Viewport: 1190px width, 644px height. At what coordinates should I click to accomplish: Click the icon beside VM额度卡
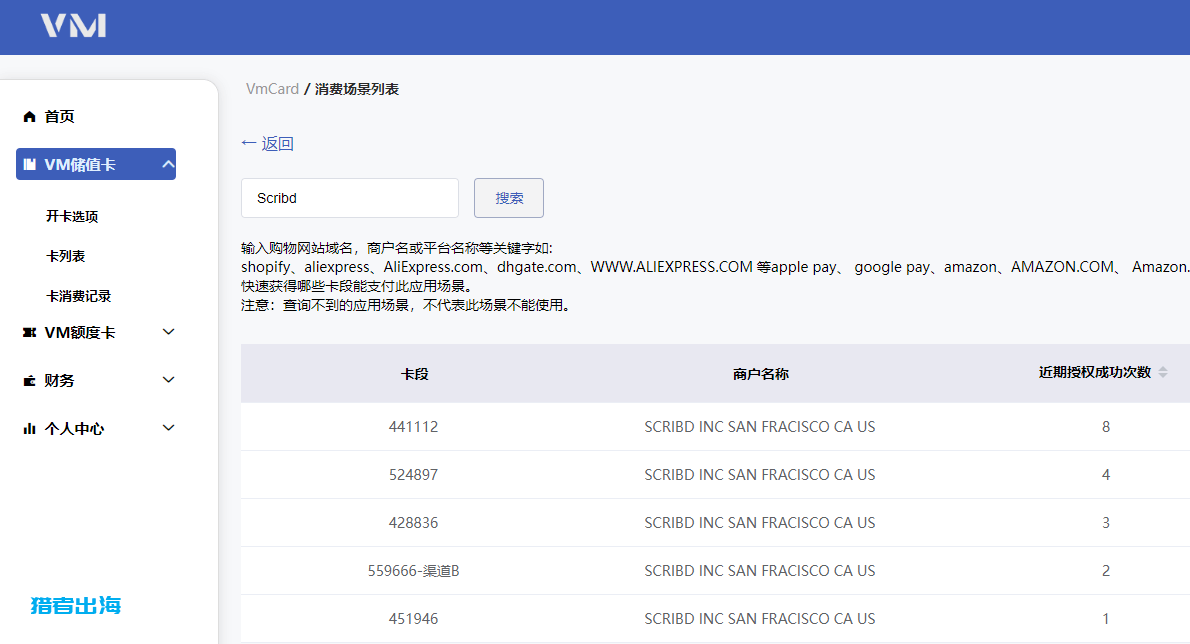point(30,332)
